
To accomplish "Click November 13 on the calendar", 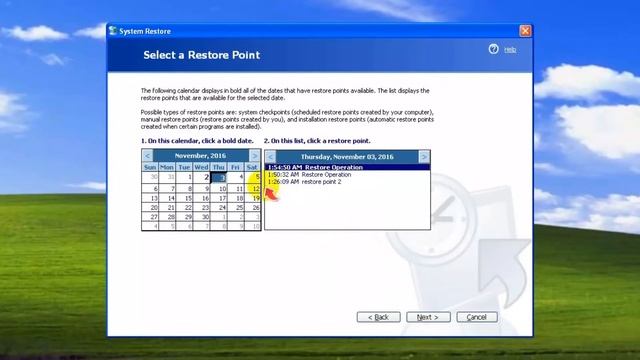I will point(150,198).
